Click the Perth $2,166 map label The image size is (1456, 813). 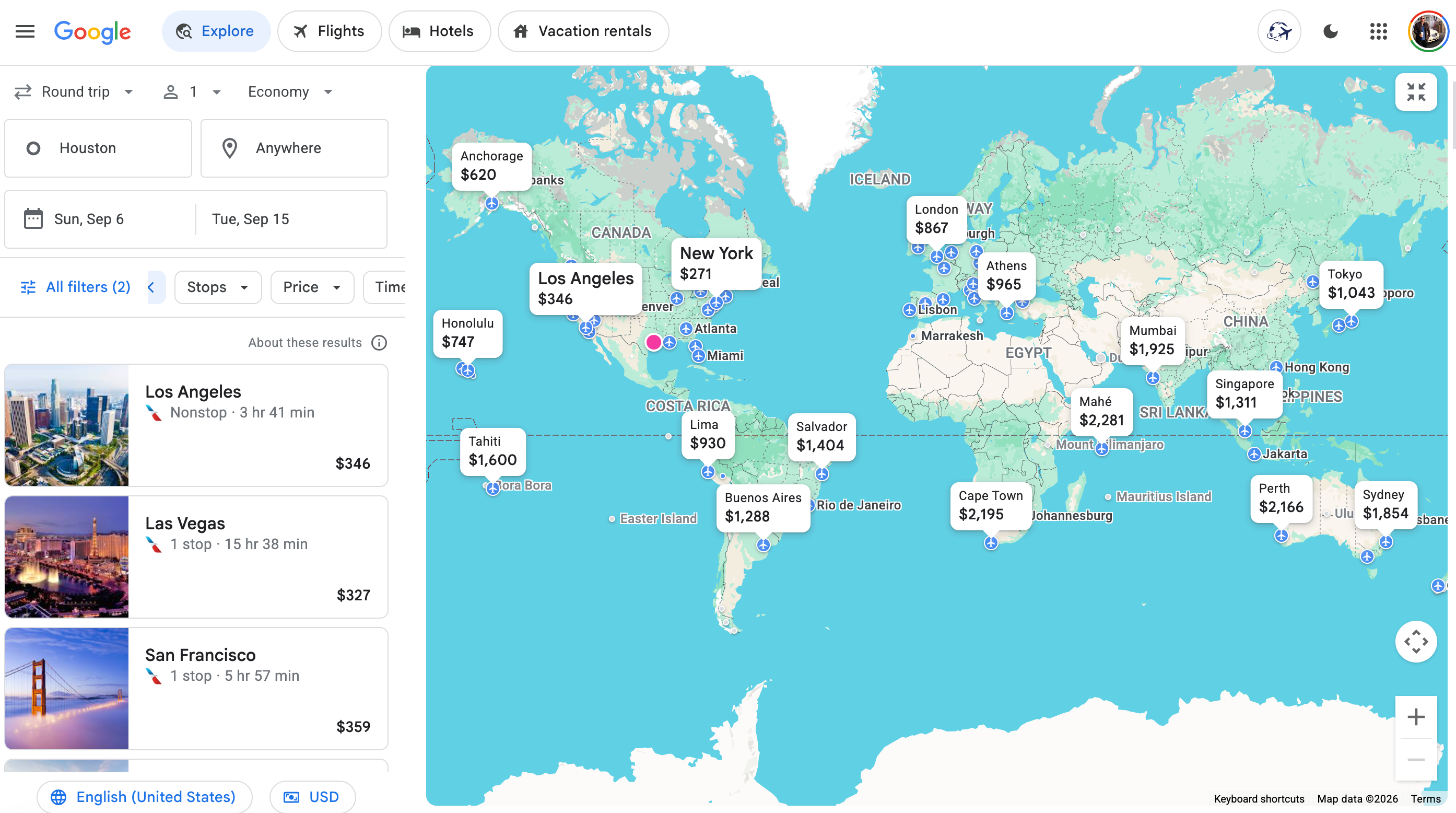1281,498
